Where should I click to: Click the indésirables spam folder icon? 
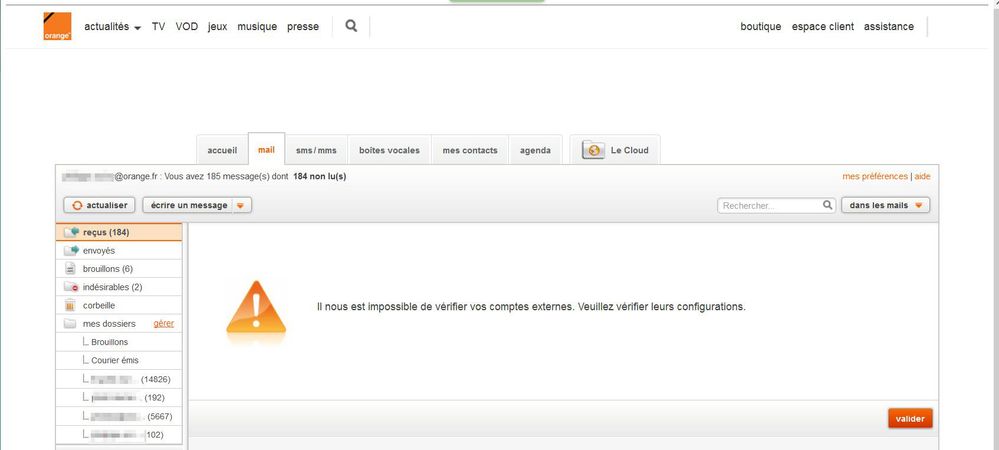coord(71,287)
